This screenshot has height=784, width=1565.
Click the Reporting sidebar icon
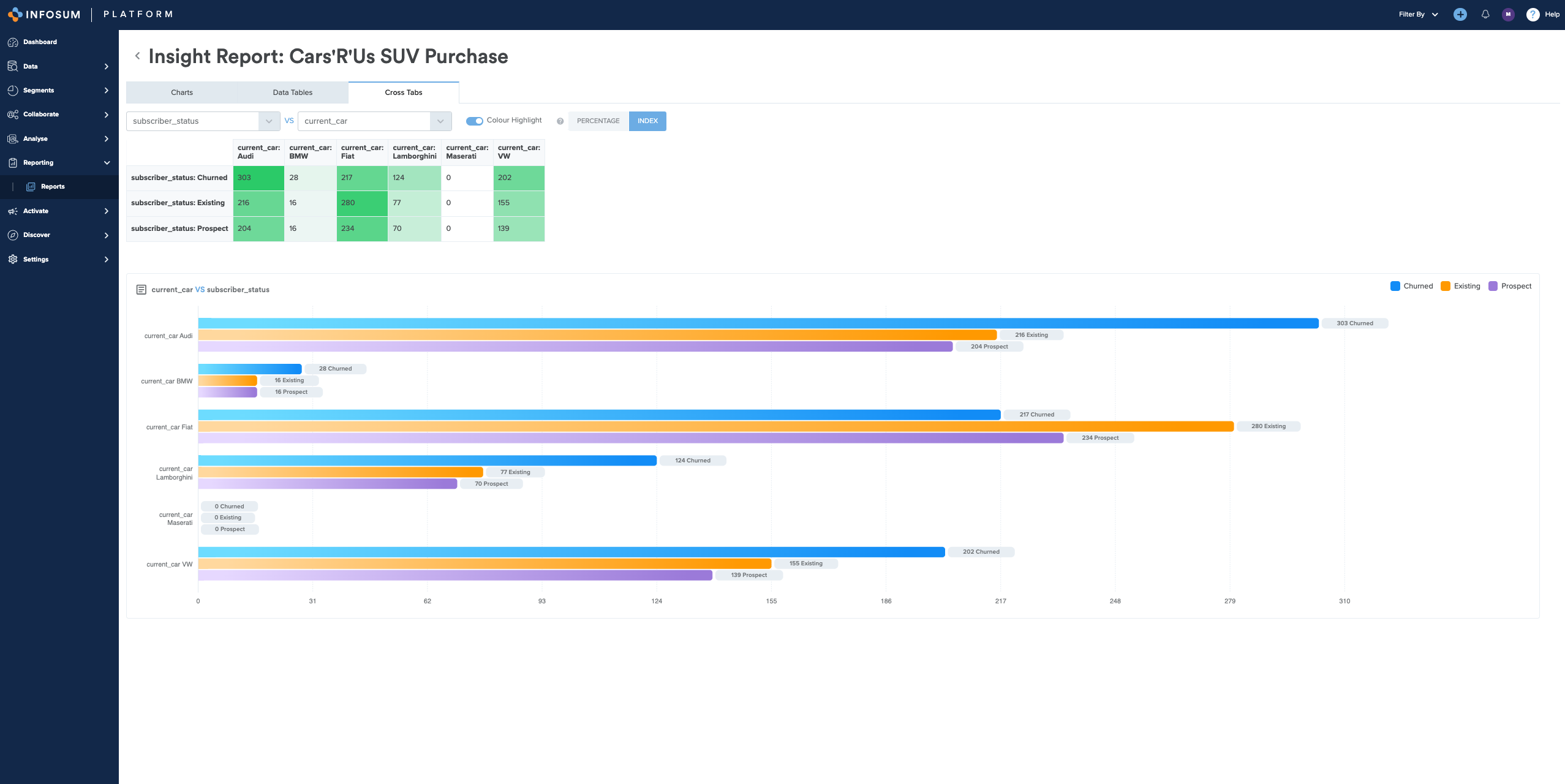click(x=13, y=163)
